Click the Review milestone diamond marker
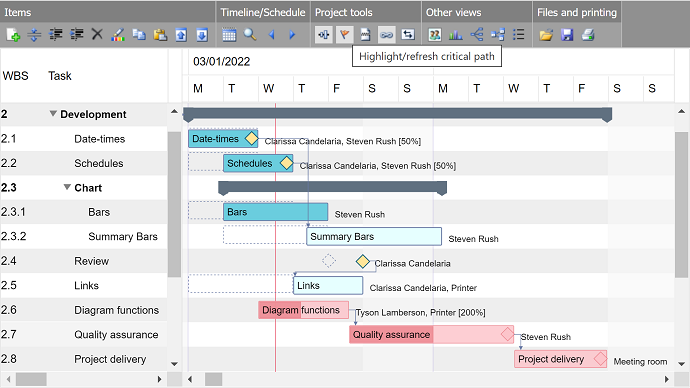Screen dimensions: 690x388 tap(363, 261)
